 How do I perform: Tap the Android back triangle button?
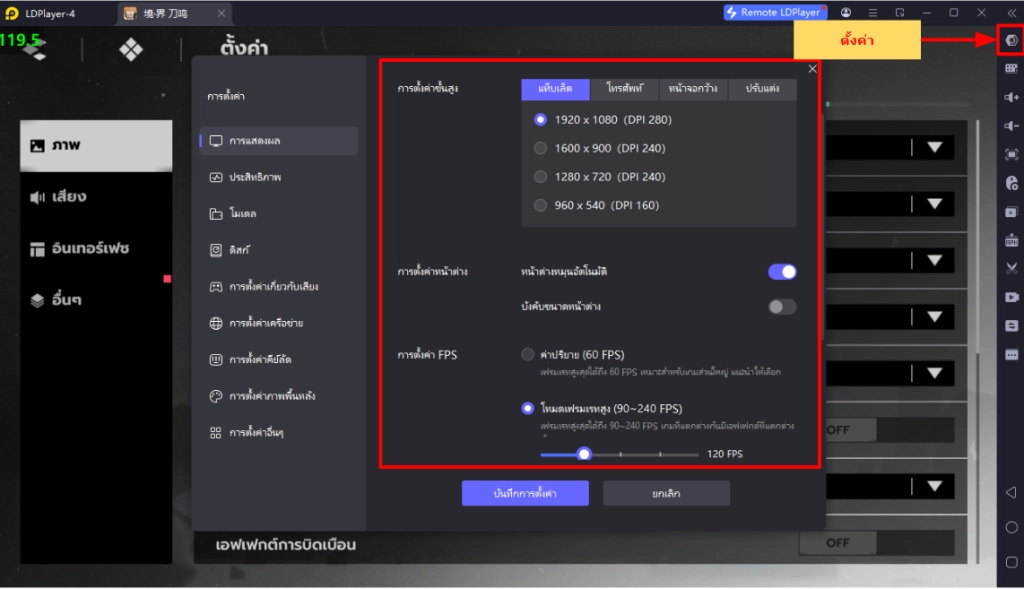click(1011, 493)
